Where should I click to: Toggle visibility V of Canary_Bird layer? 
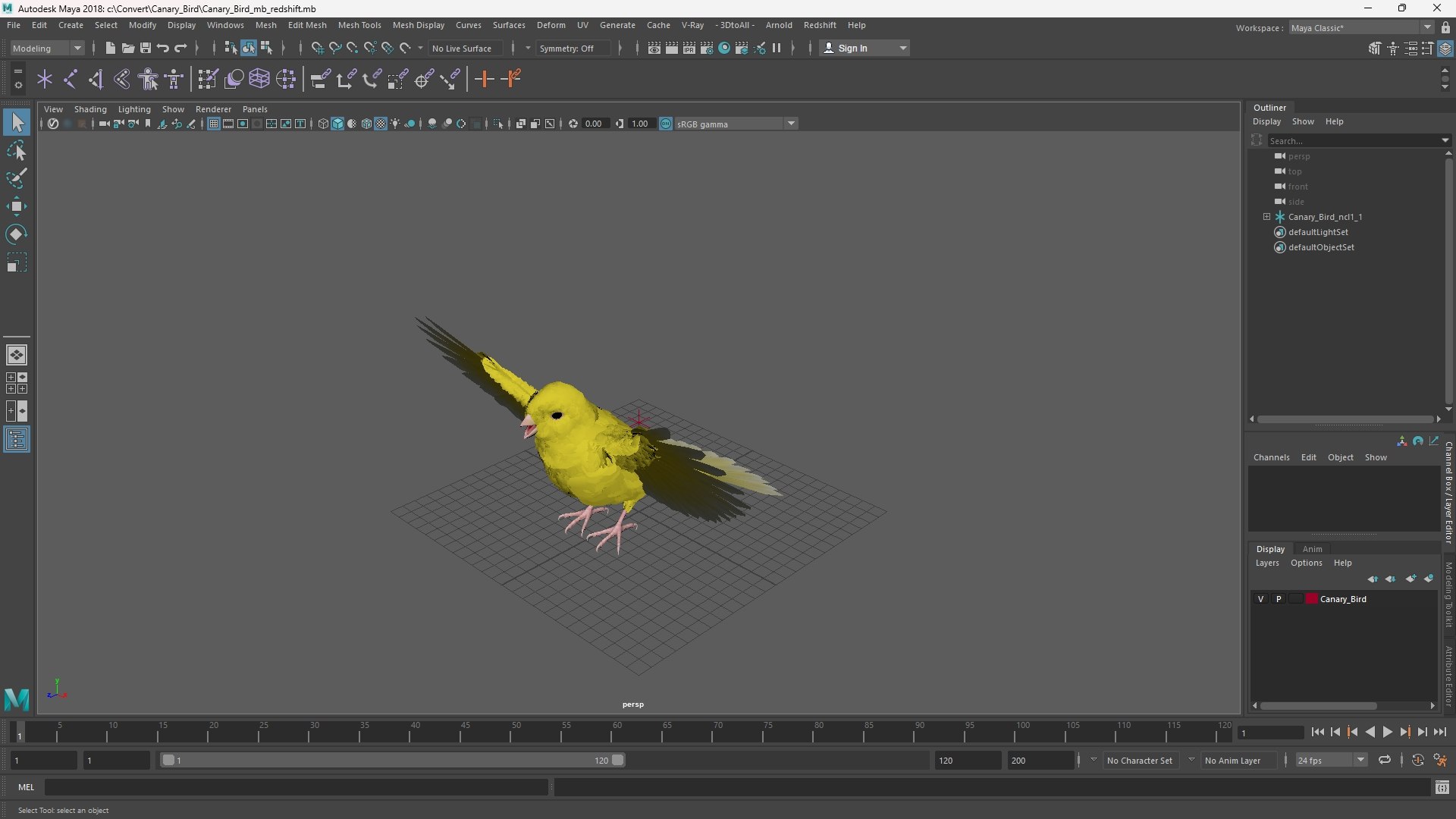pos(1261,599)
